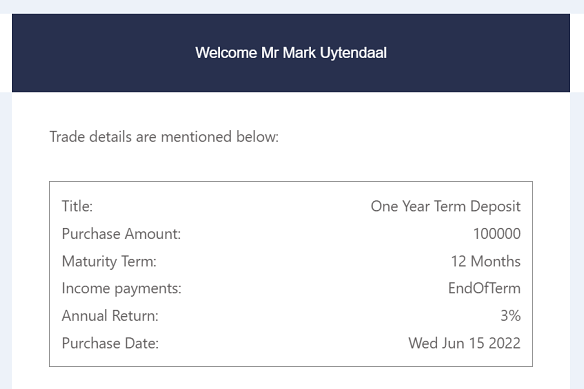The height and width of the screenshot is (389, 584).
Task: Select the Purchase Date label
Action: 110,343
